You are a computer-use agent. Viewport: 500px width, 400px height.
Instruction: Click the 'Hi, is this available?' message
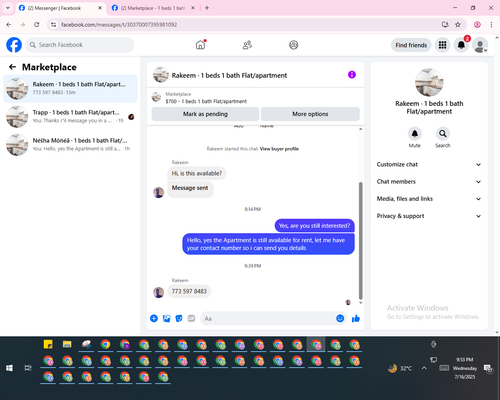(197, 173)
